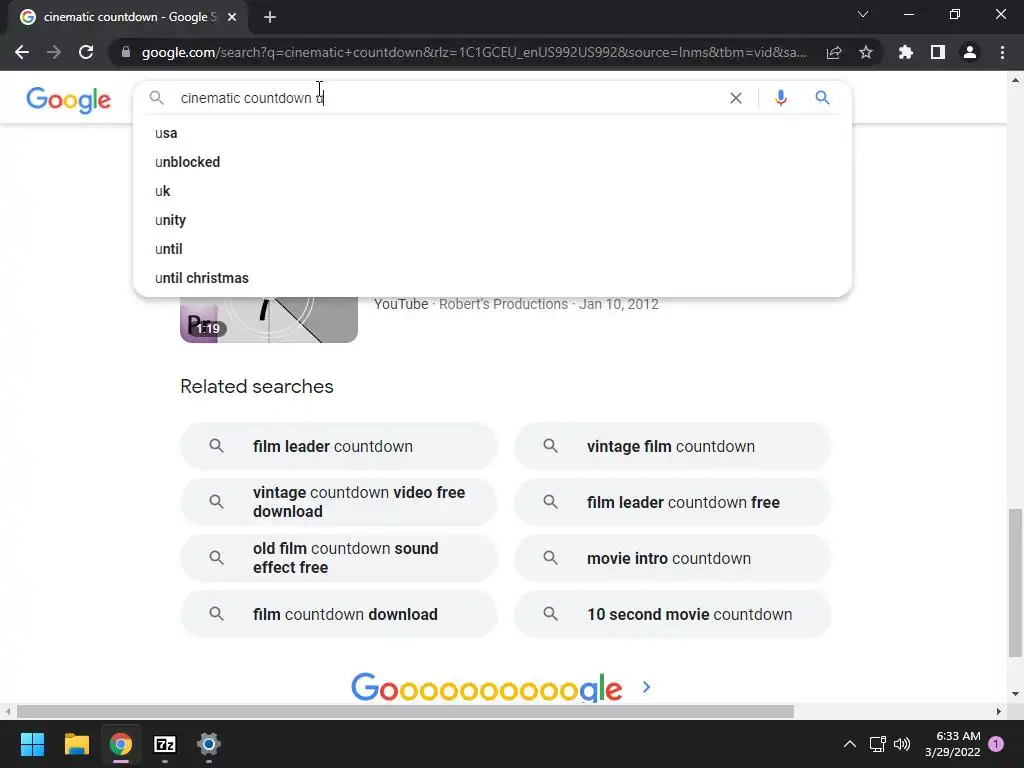Select the 'usa' suggestion
Screen dimensions: 1024x768
tap(492, 133)
